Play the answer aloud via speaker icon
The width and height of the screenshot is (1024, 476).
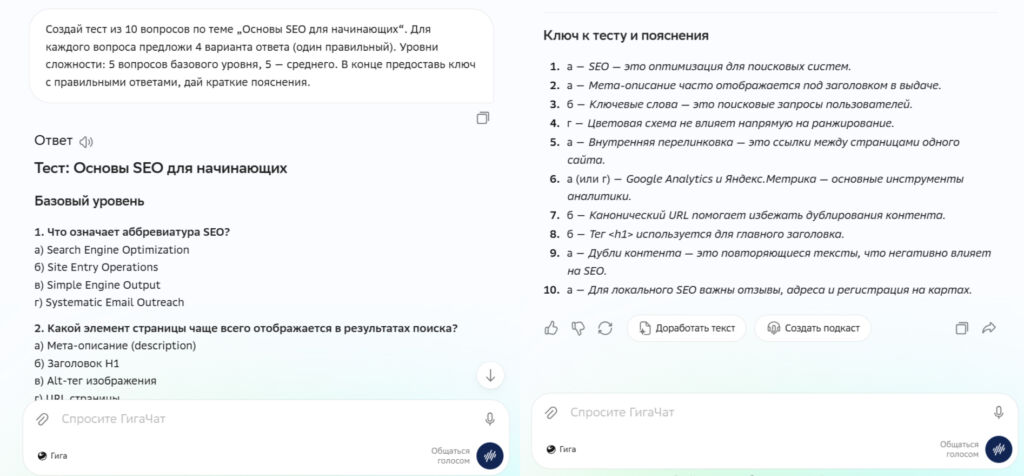86,141
